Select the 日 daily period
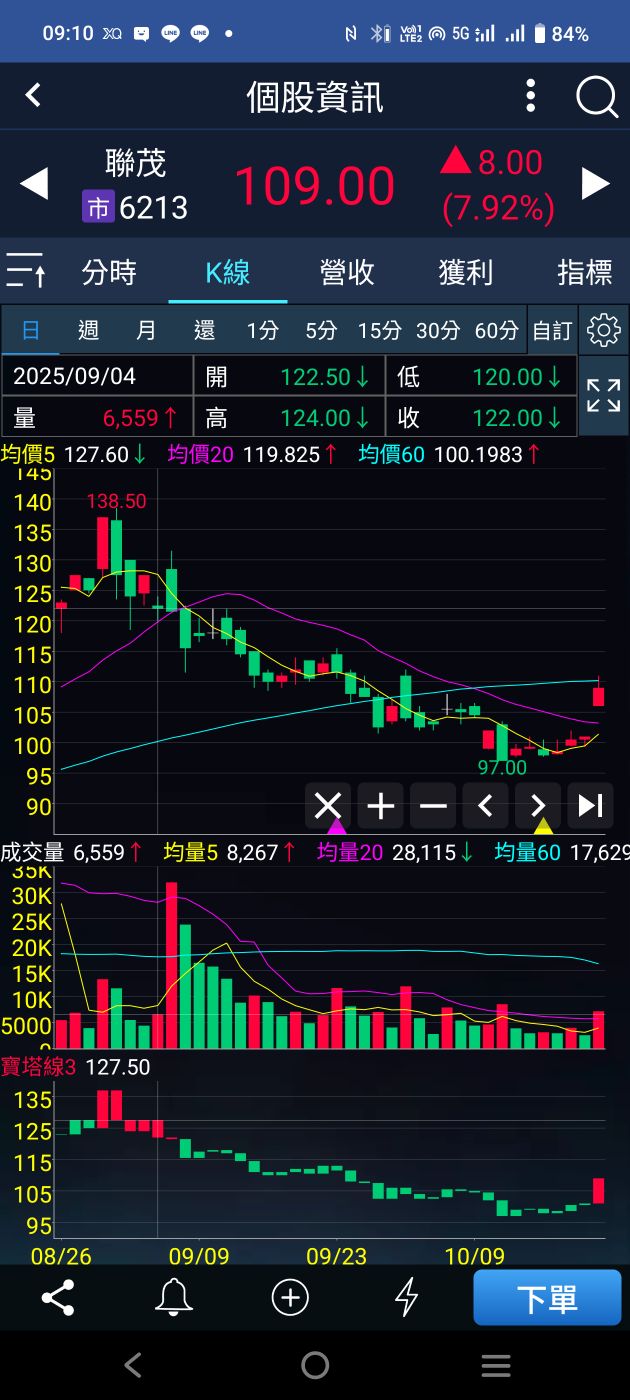This screenshot has width=630, height=1400. pyautogui.click(x=31, y=330)
